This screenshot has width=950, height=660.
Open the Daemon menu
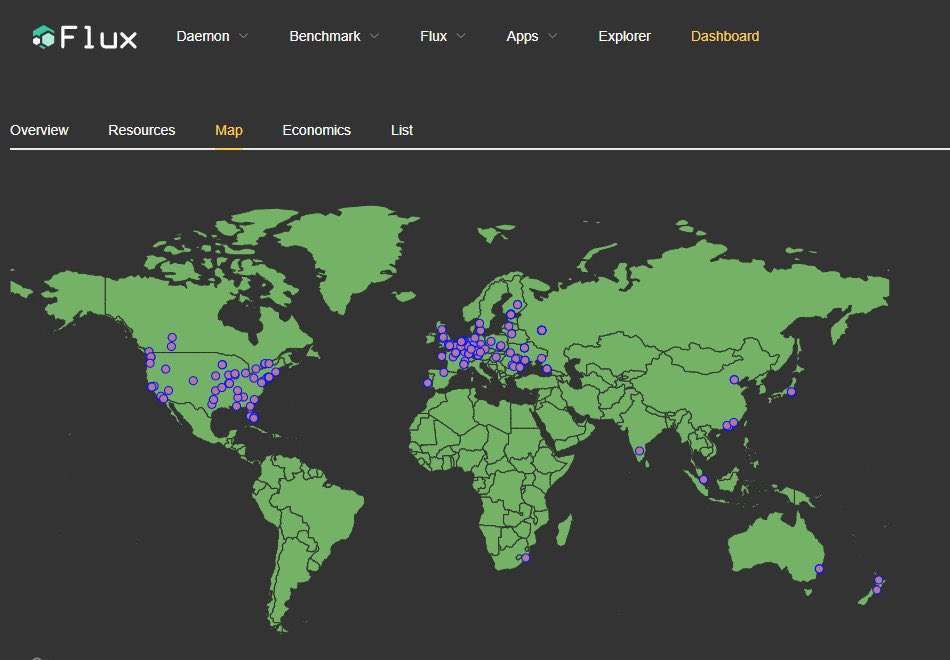(202, 36)
